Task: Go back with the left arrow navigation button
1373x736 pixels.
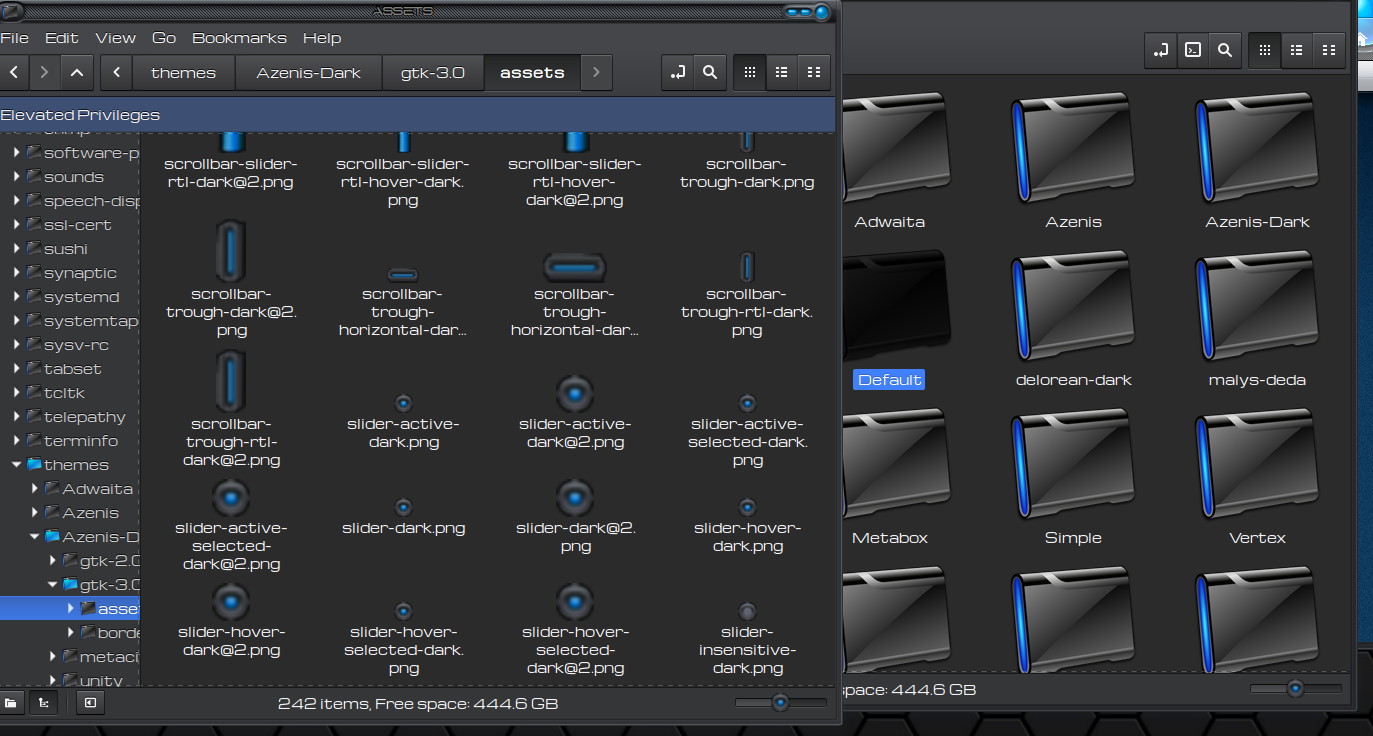Action: pos(14,72)
